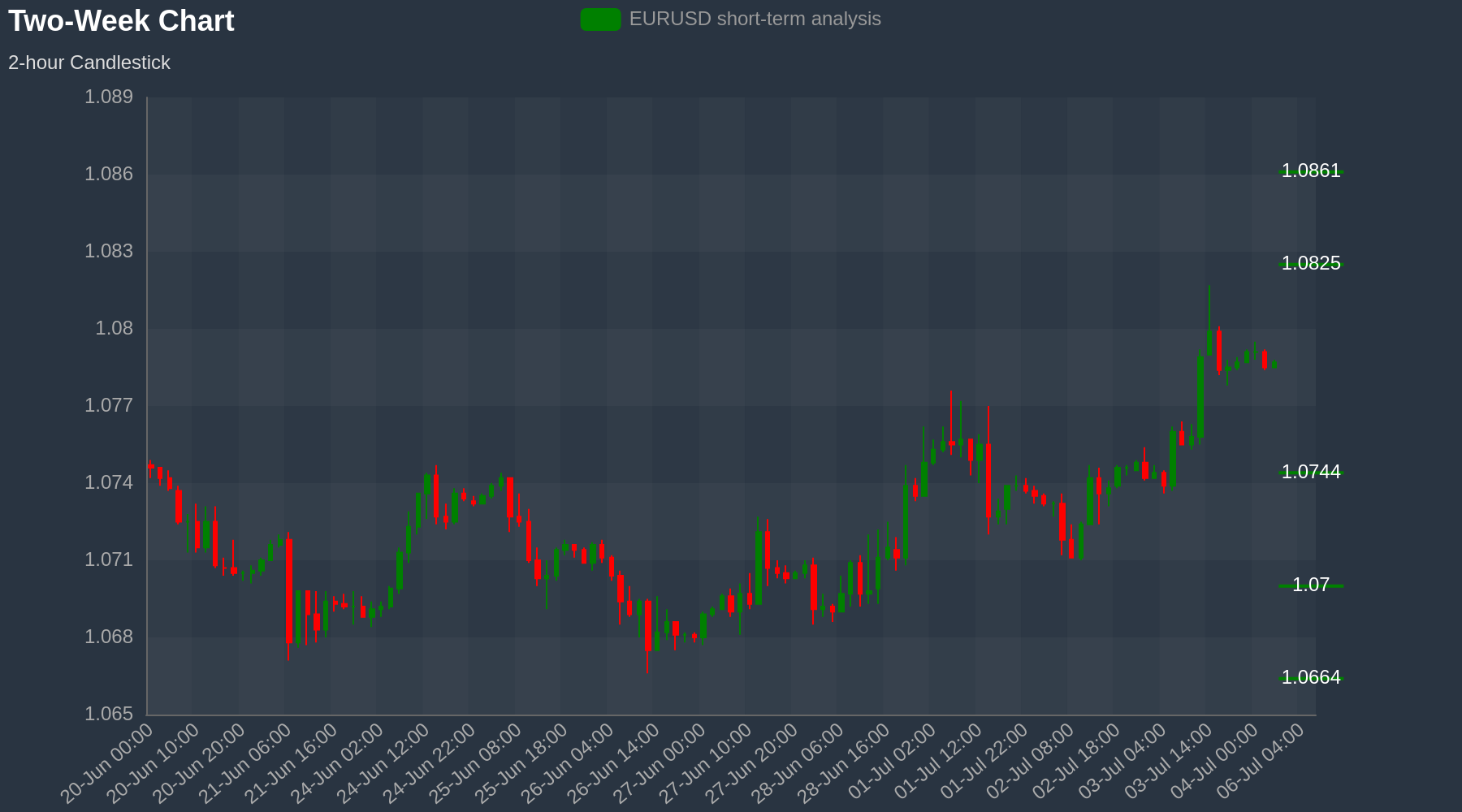Click the 27-Jun 20:00 x-axis label
Image resolution: width=1462 pixels, height=812 pixels.
pos(752,764)
